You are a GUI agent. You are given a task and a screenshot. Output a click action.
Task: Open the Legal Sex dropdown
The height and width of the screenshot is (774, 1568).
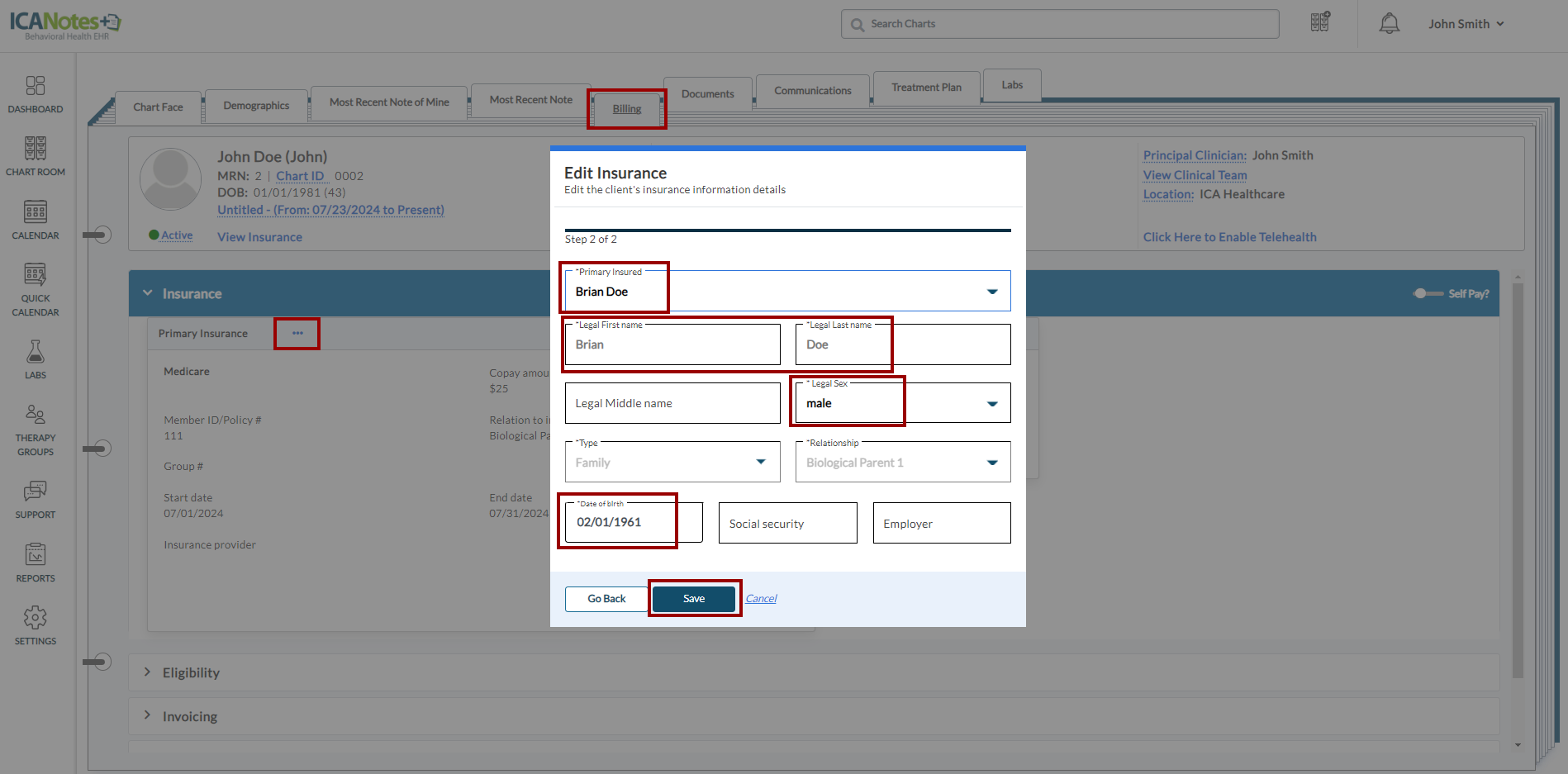click(992, 404)
